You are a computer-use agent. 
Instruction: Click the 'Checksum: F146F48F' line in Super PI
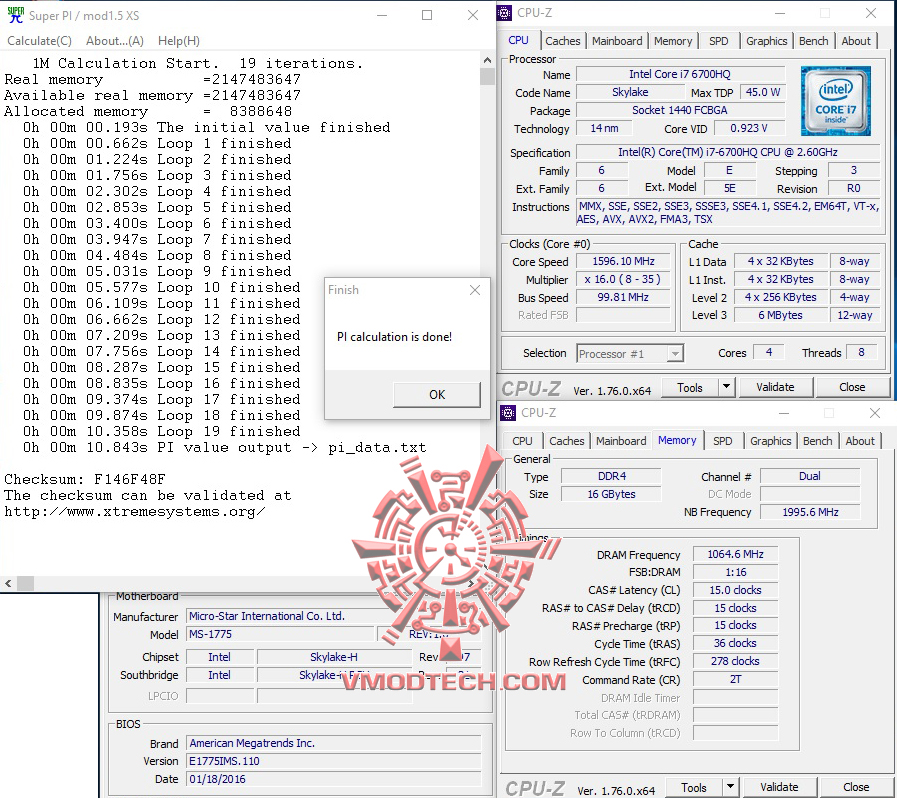coord(85,479)
